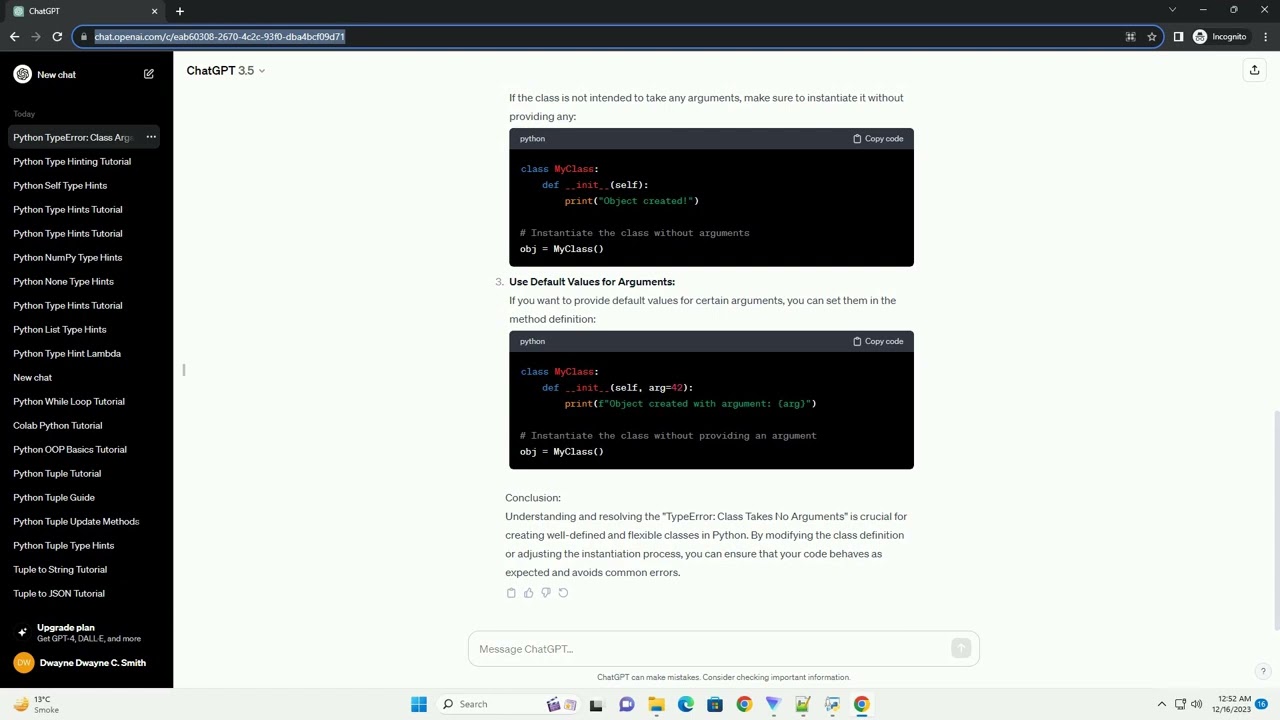
Task: Give thumbs up to the response
Action: click(528, 593)
